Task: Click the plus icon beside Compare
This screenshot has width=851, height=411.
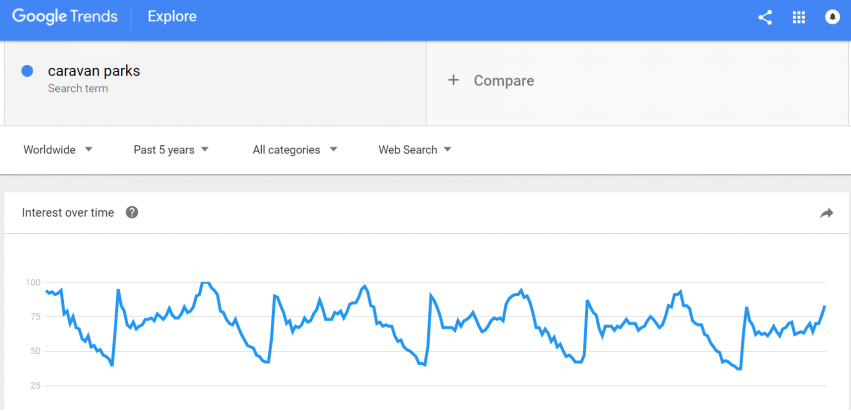Action: (453, 80)
